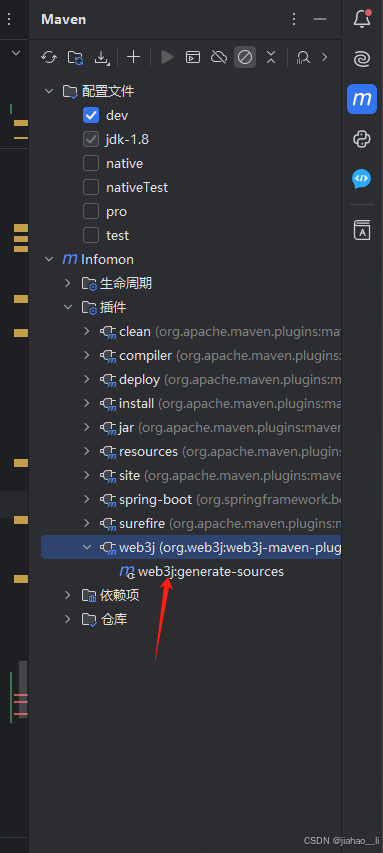Screen dimensions: 383x853
Task: Uncheck the dev profile
Action: click(91, 115)
